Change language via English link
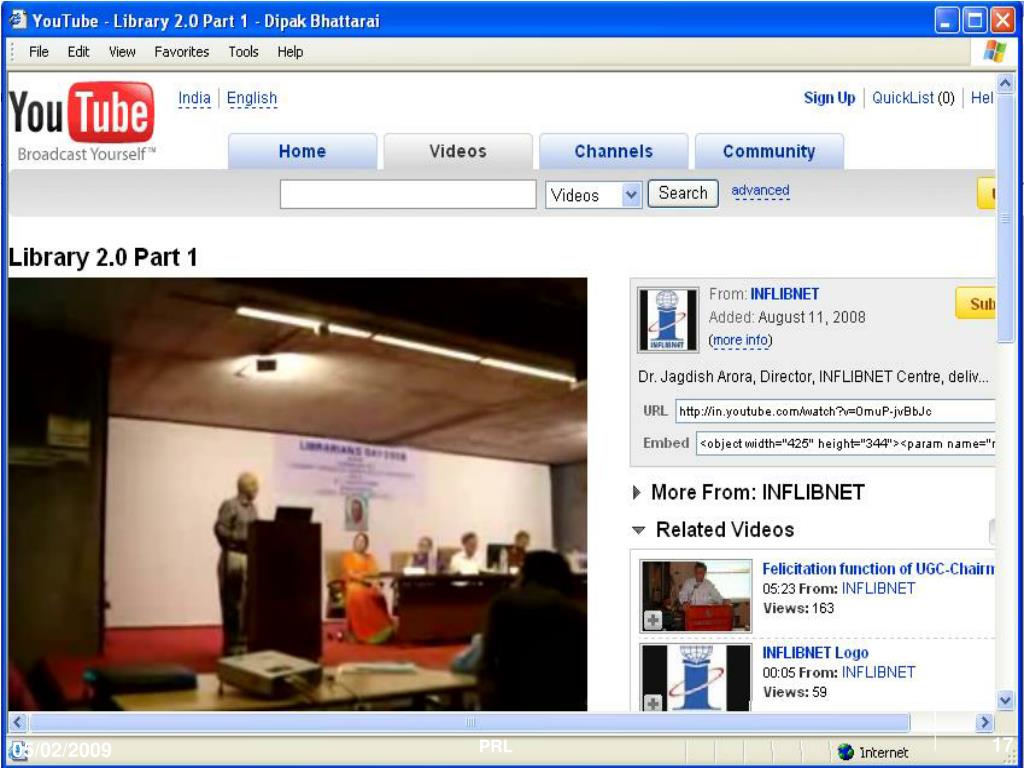This screenshot has height=768, width=1024. 251,98
